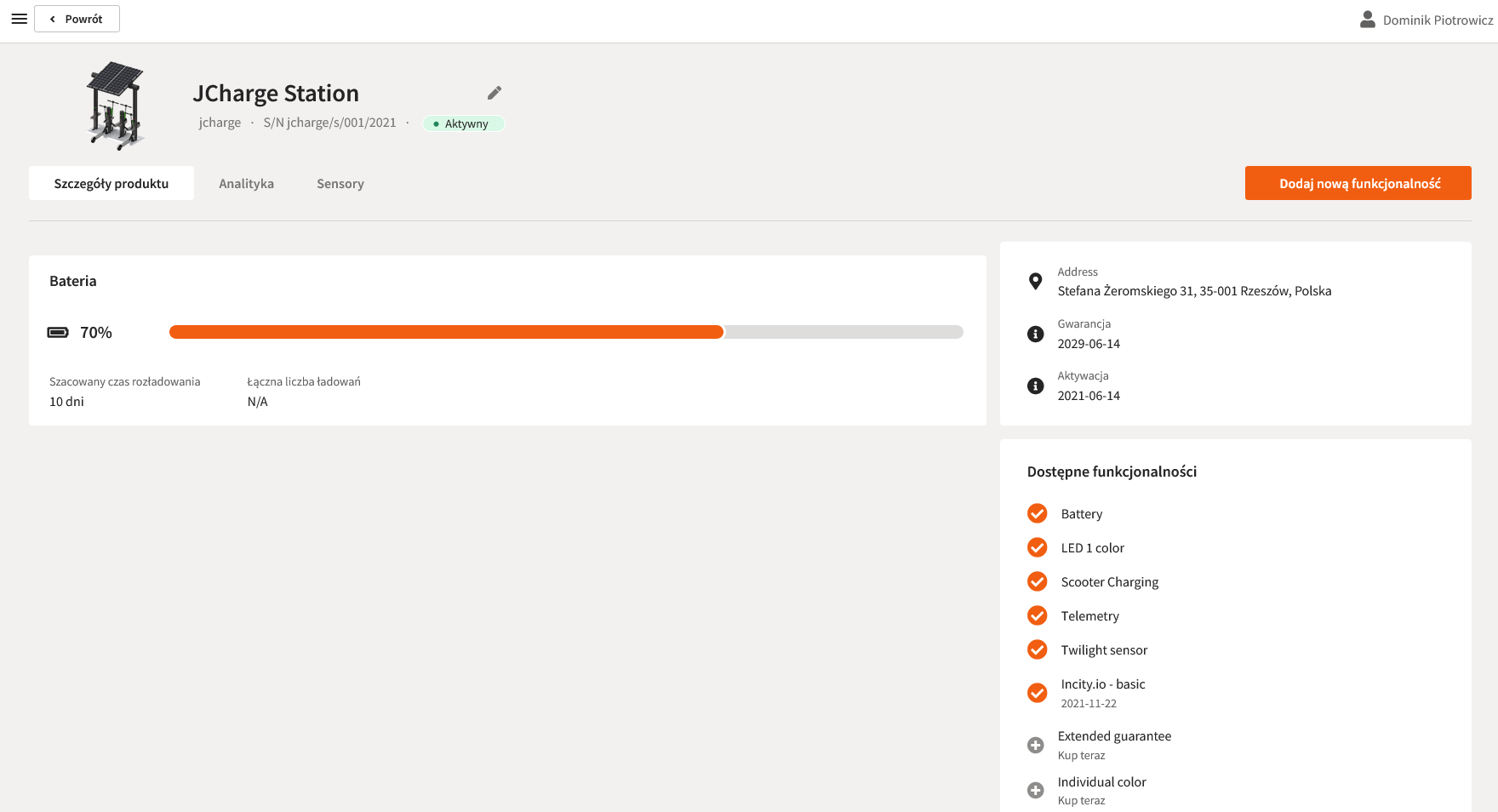
Task: Switch to the Analityka tab
Action: pyautogui.click(x=246, y=184)
